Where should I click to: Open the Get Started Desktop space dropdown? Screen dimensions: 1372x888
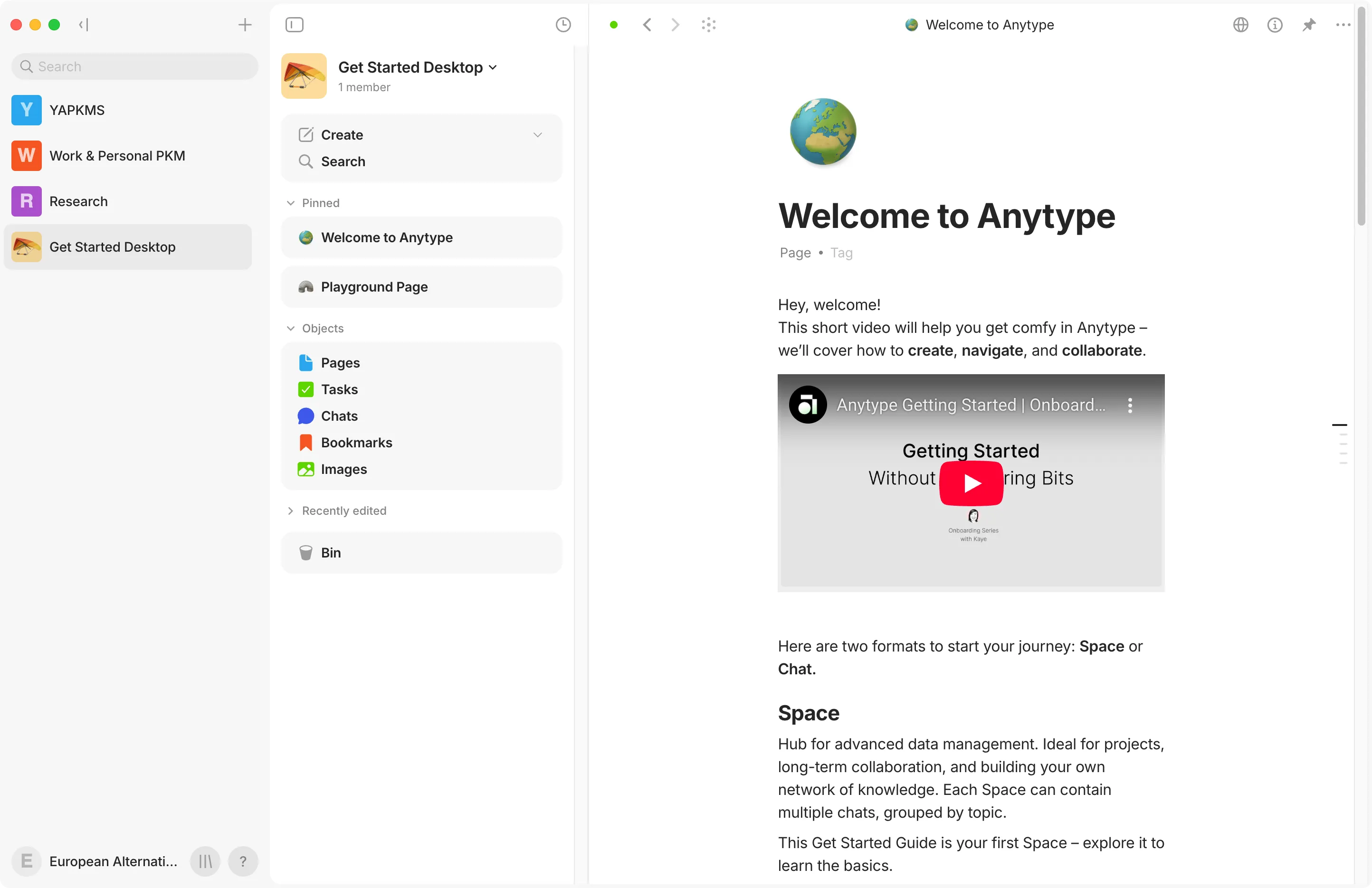click(x=494, y=67)
